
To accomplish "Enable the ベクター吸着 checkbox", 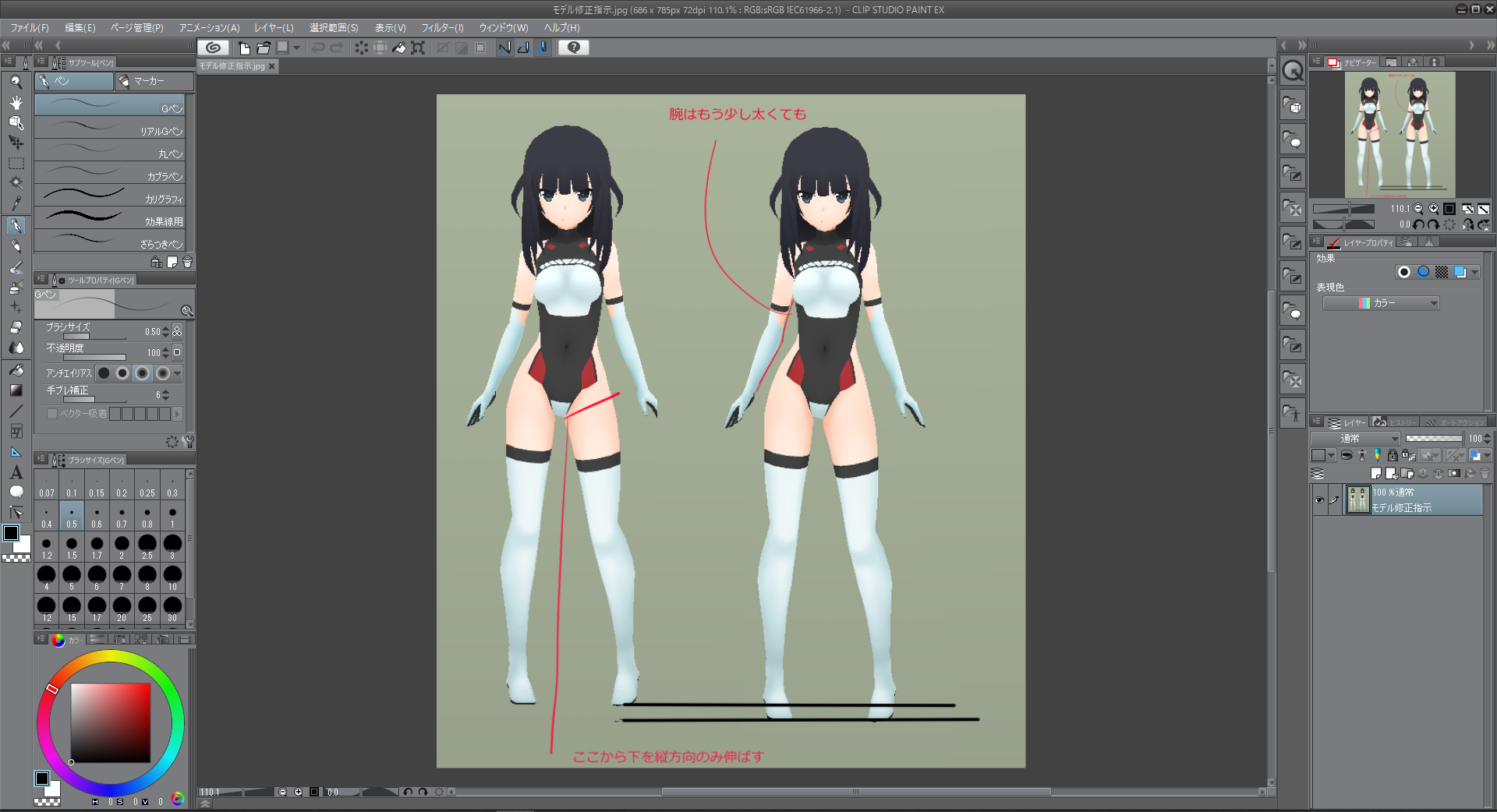I will click(x=52, y=414).
